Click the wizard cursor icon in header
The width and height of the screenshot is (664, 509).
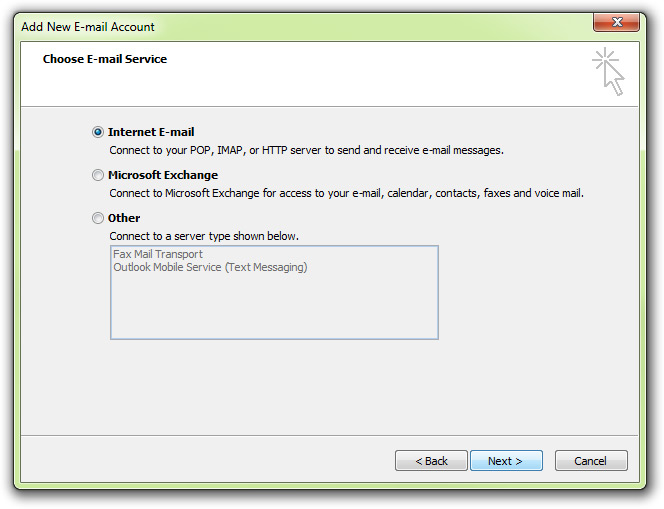(608, 71)
